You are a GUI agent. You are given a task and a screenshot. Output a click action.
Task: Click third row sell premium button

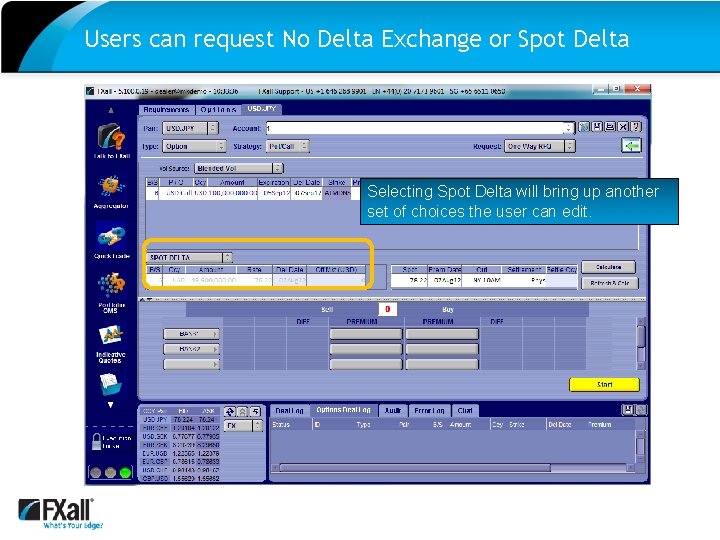point(366,364)
